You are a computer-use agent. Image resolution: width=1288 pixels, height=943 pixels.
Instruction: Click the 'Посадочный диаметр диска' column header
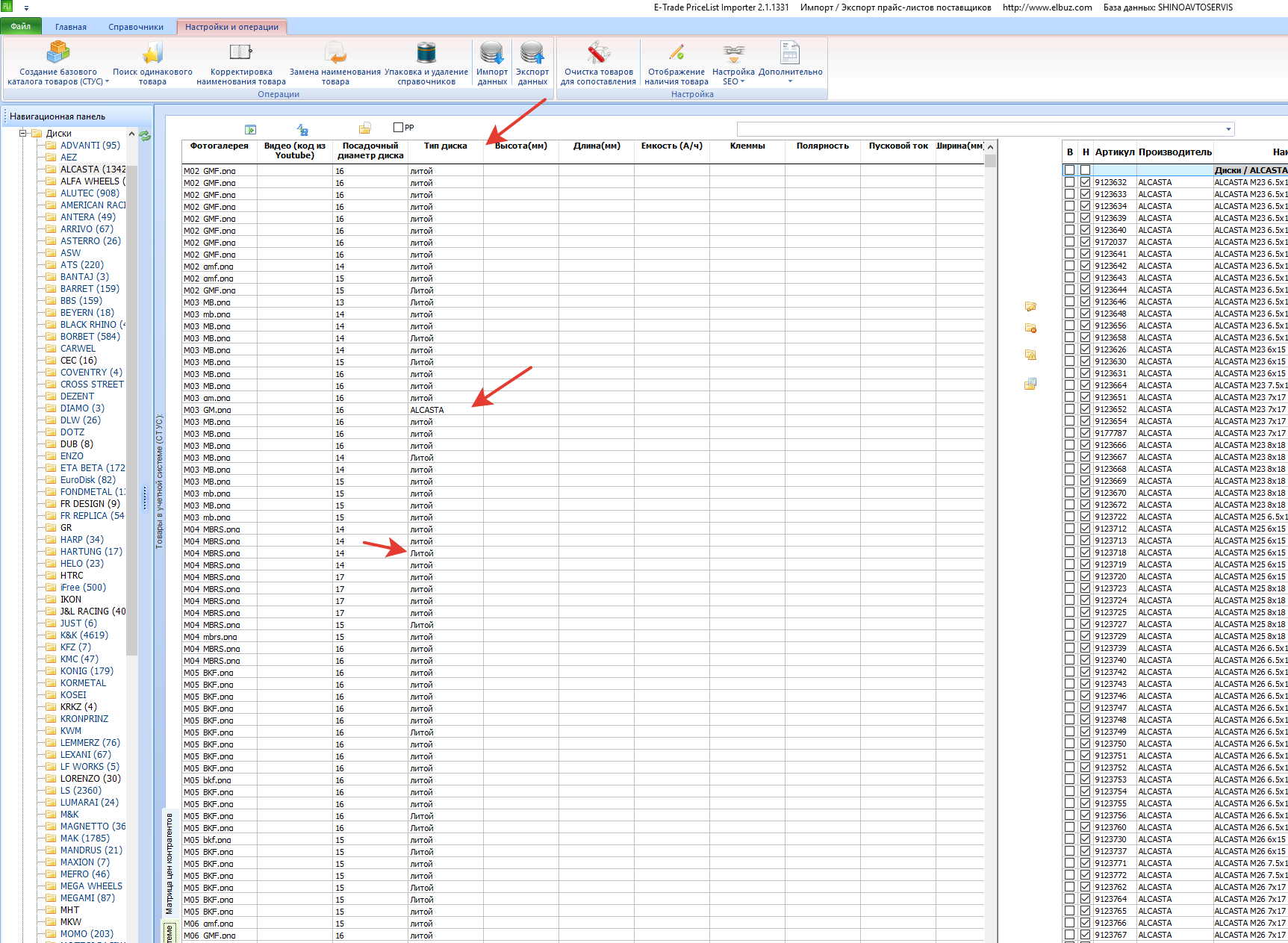coord(370,151)
